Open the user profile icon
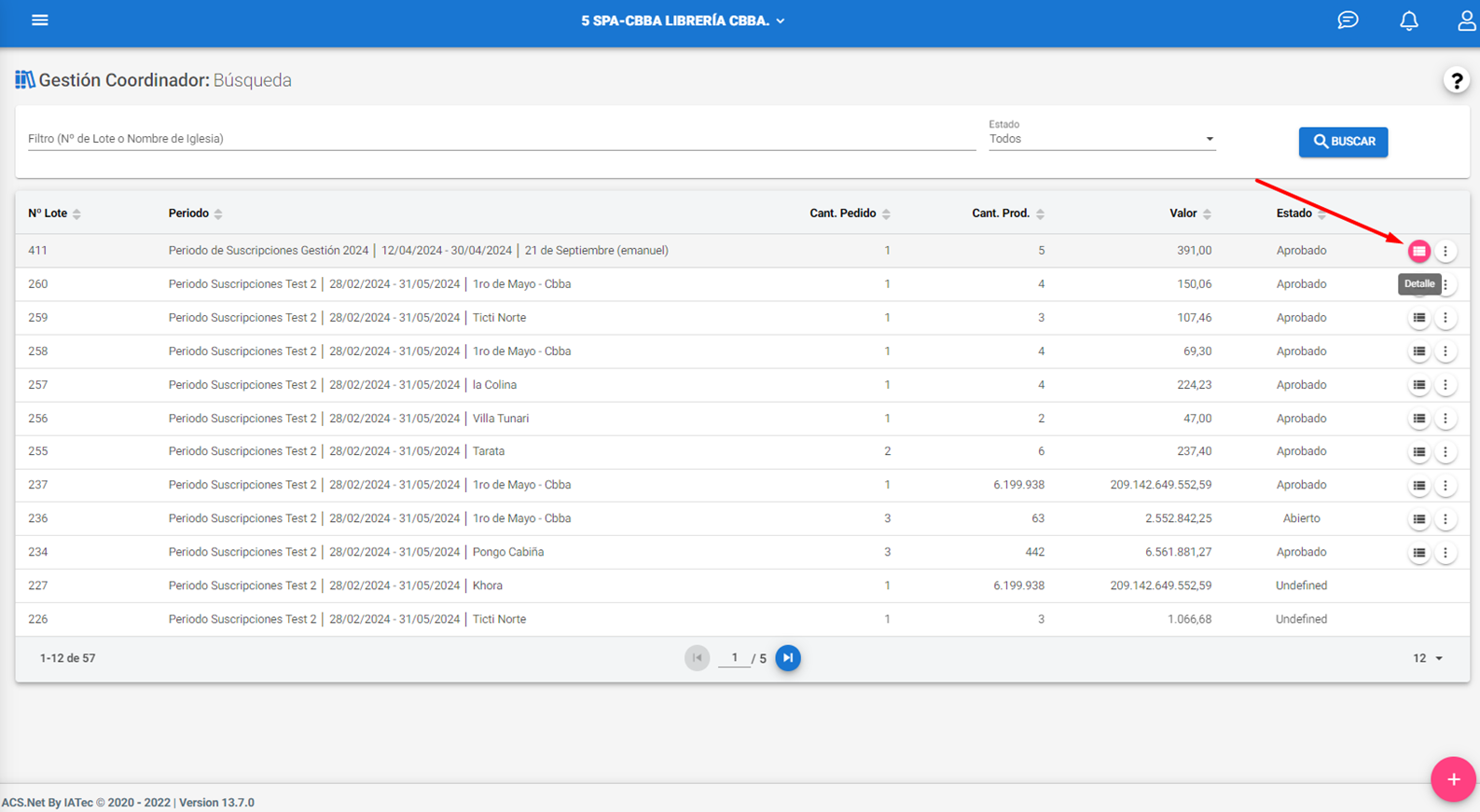This screenshot has height=812, width=1480. [1466, 21]
